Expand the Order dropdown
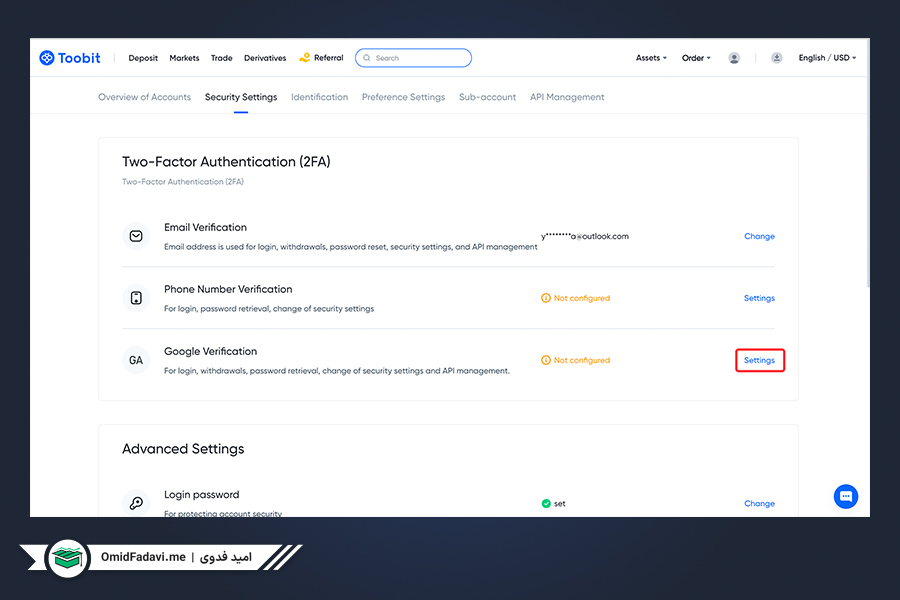The width and height of the screenshot is (900, 600). click(x=696, y=58)
